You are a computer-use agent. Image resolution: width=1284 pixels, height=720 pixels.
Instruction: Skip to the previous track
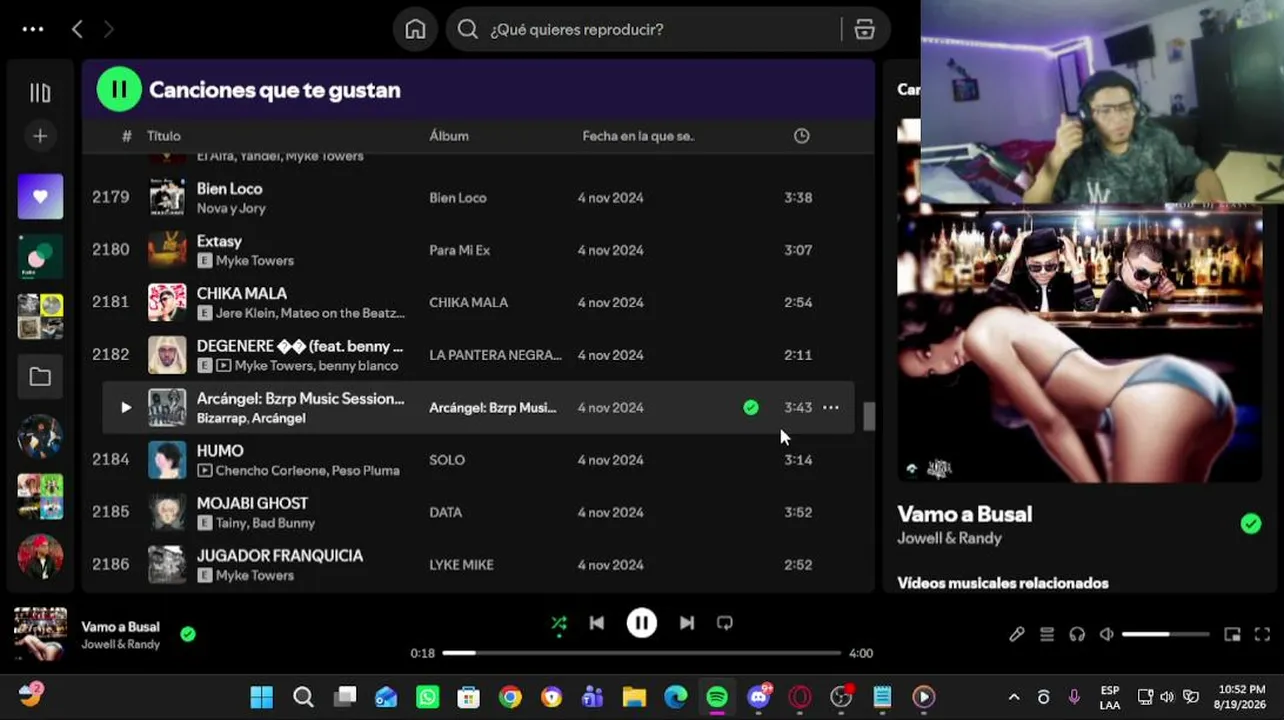coord(597,623)
